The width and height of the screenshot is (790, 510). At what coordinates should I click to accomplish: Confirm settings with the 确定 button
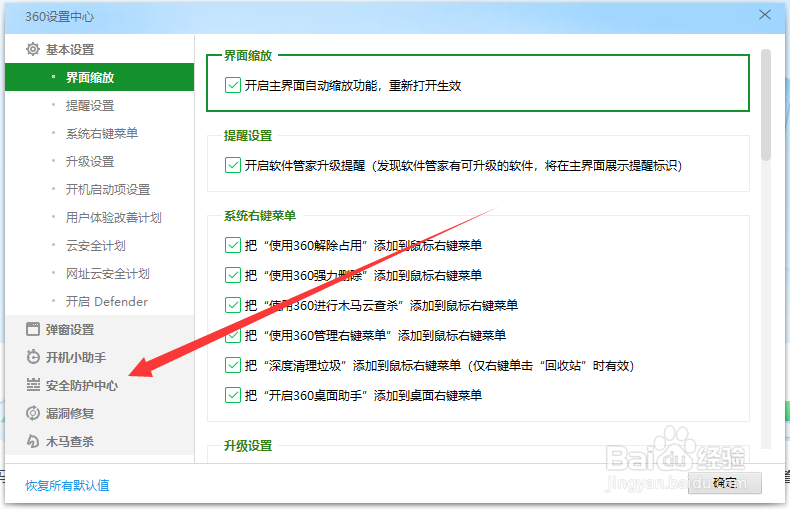[x=725, y=483]
